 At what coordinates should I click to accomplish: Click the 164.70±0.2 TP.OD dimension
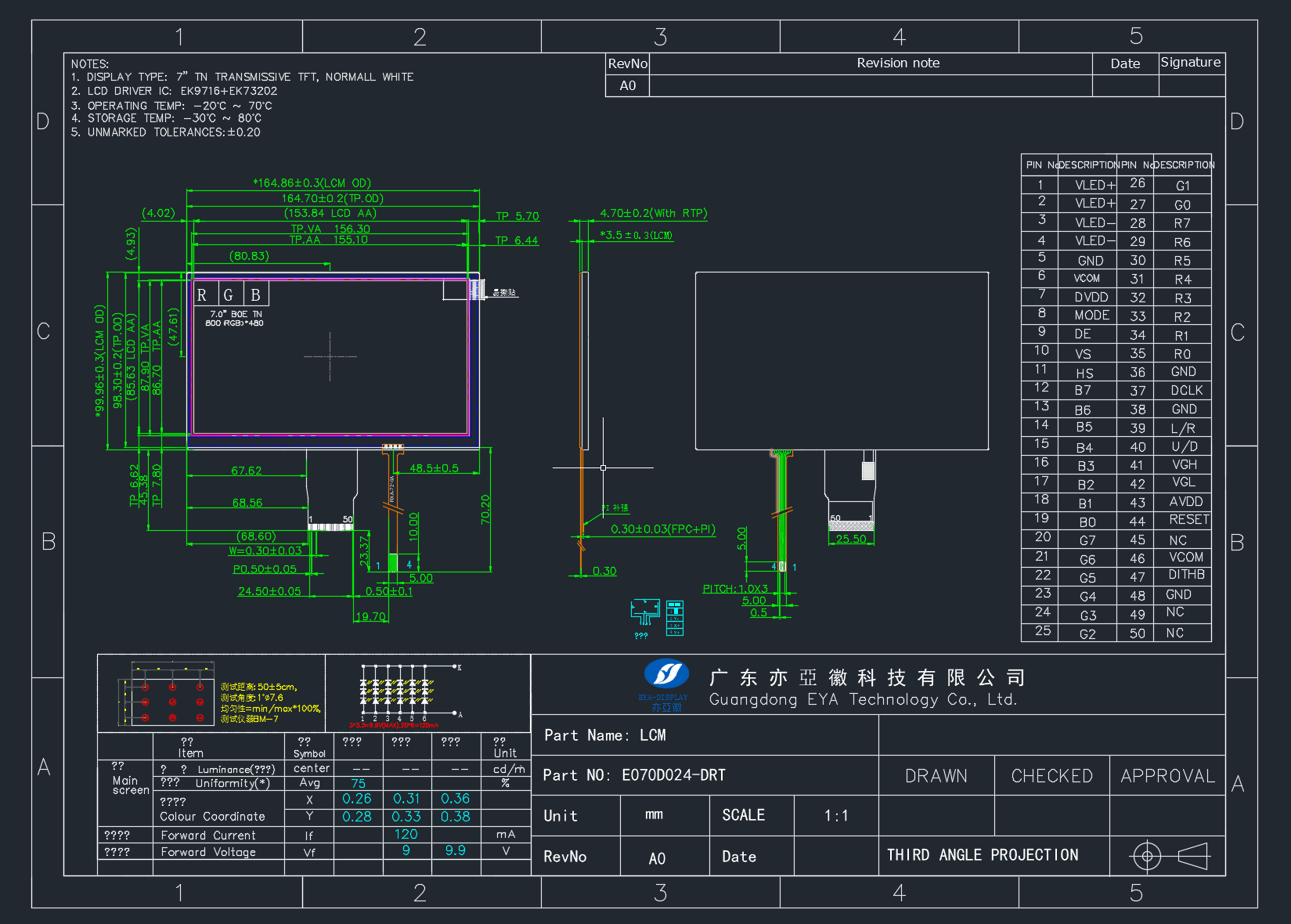point(333,199)
